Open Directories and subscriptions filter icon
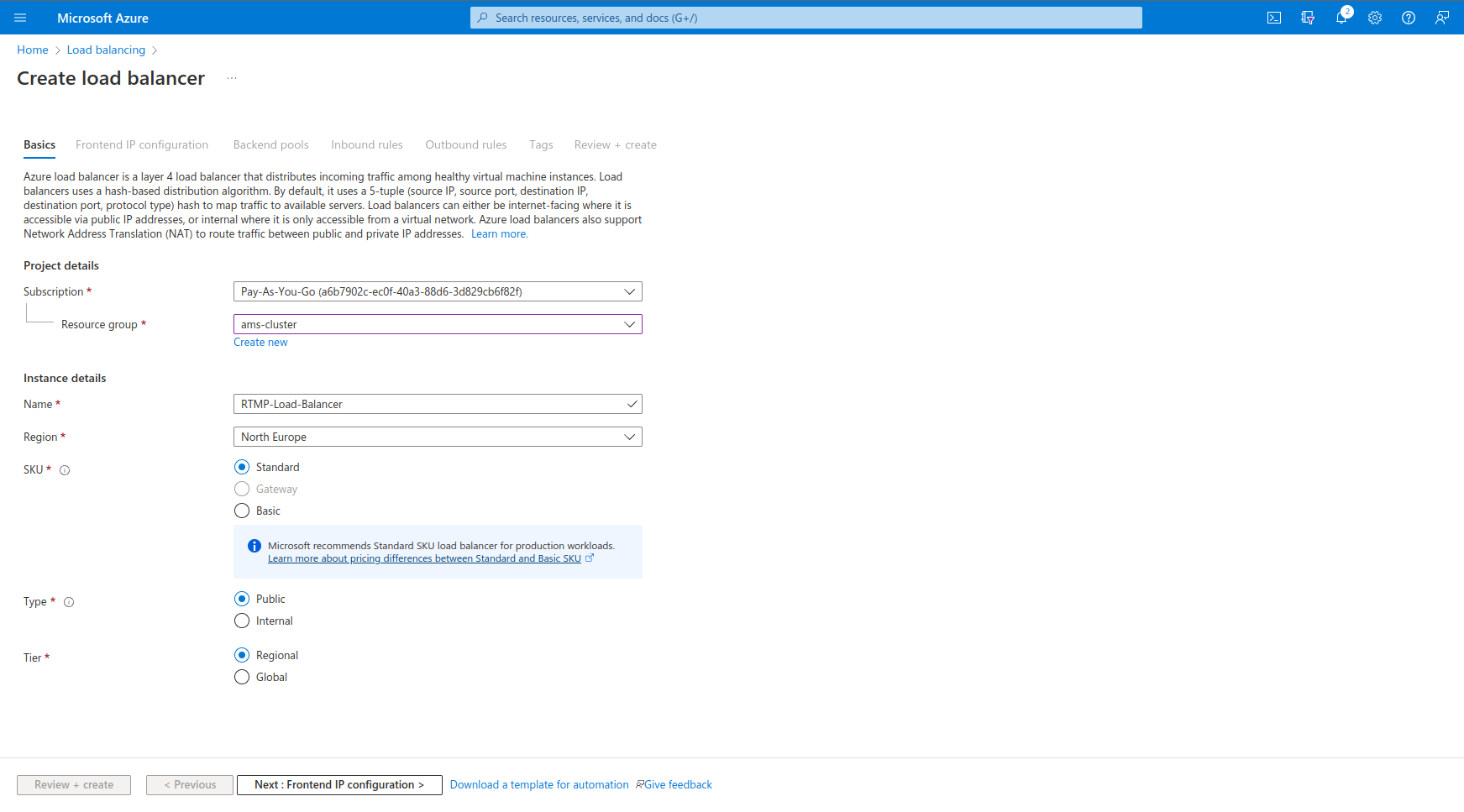Viewport: 1464px width, 812px height. coord(1308,18)
